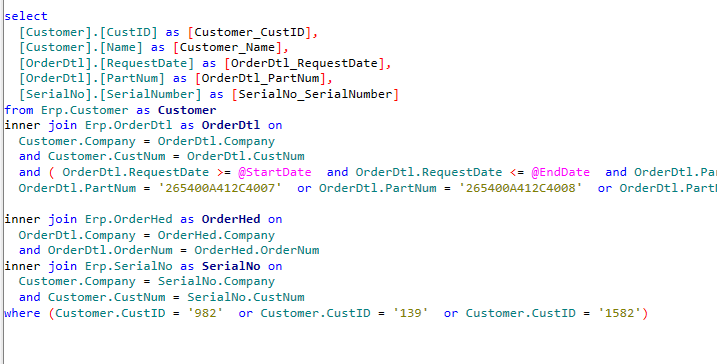Click [OrderDtl].[RequestDate] column reference
Screen dimensions: 717x364
[107, 63]
